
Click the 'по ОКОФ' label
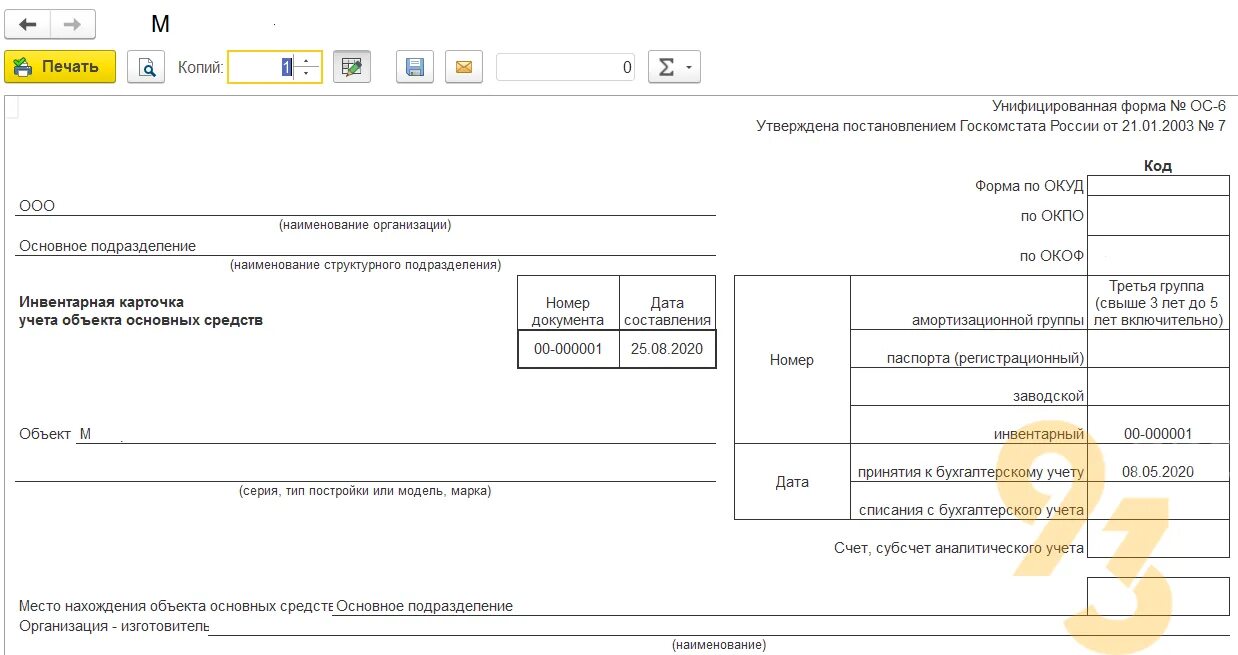point(1052,256)
